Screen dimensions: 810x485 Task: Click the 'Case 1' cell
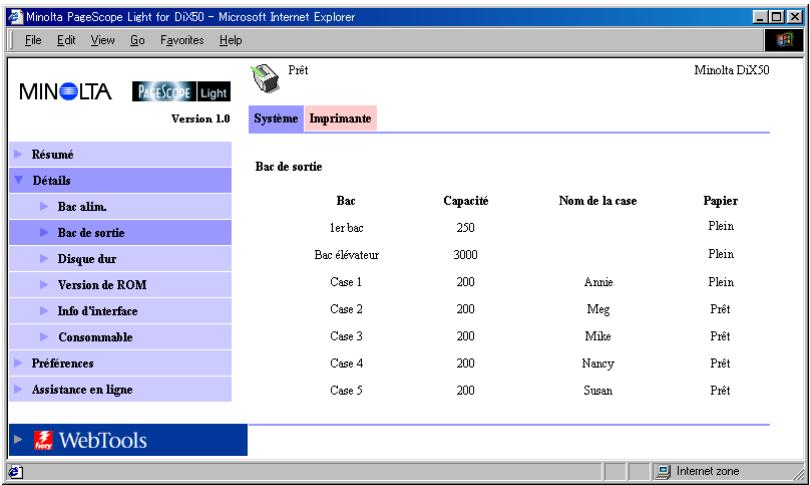346,282
